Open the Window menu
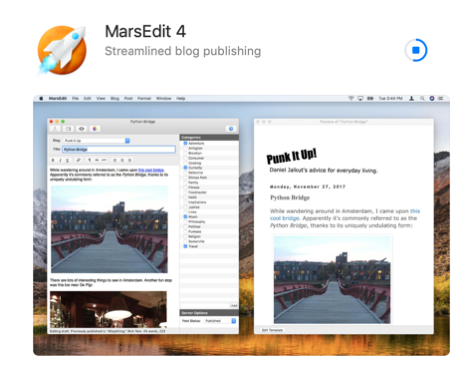 point(164,98)
